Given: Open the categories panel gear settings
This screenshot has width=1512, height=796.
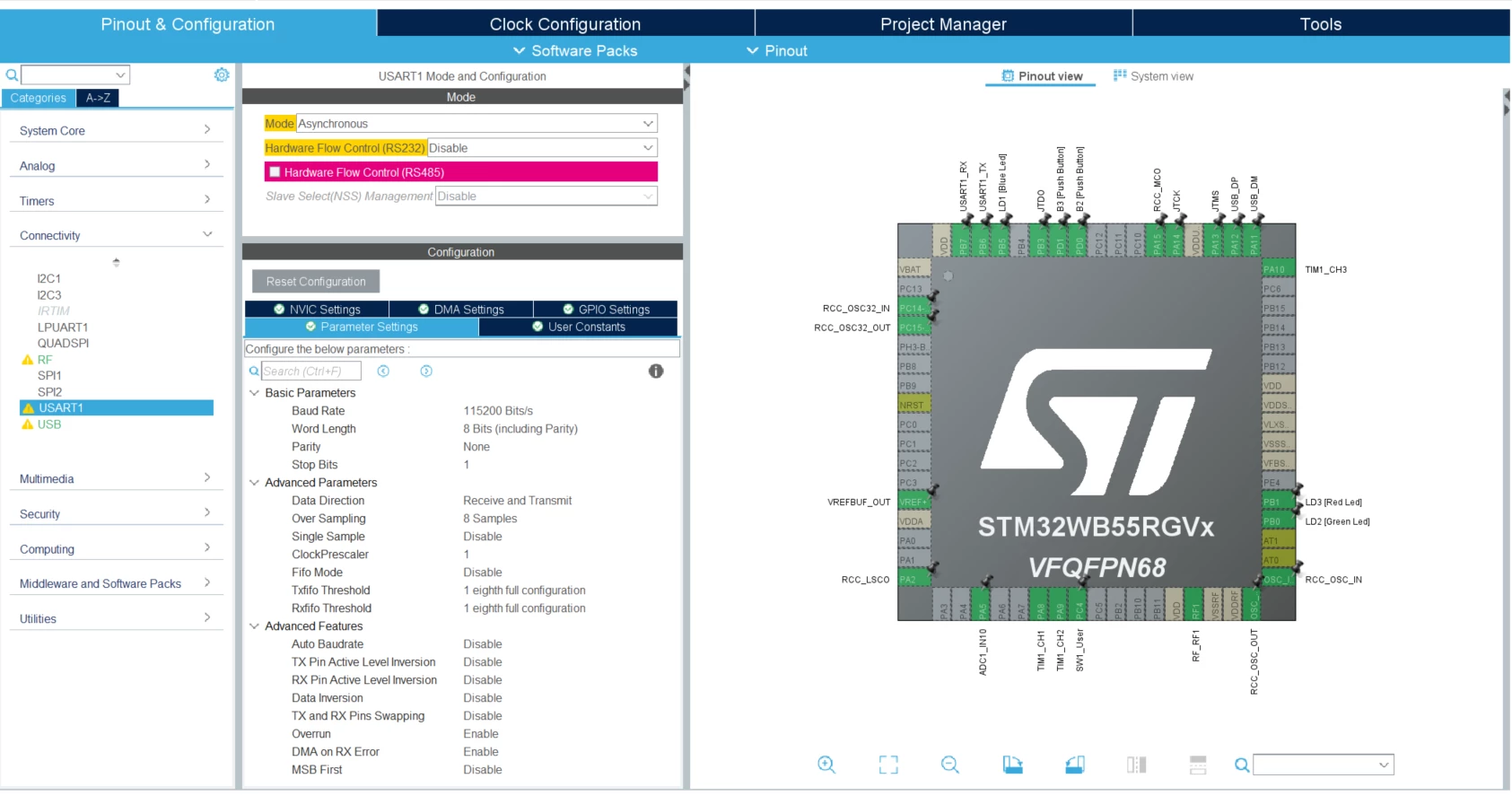Looking at the screenshot, I should (222, 74).
